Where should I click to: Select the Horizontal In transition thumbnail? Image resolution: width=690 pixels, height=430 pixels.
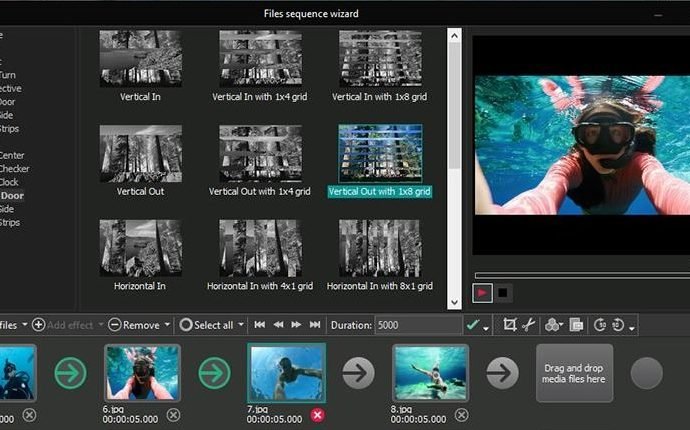pyautogui.click(x=140, y=248)
